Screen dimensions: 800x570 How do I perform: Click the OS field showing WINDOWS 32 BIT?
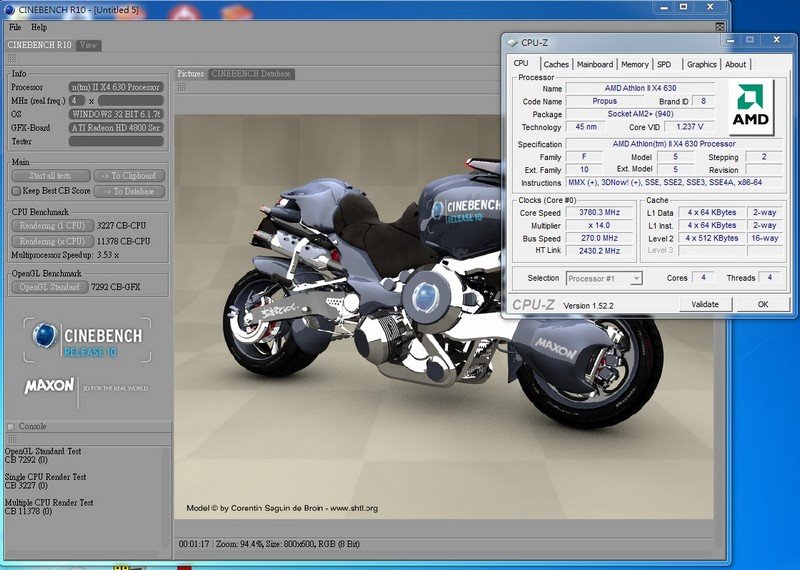pyautogui.click(x=116, y=114)
